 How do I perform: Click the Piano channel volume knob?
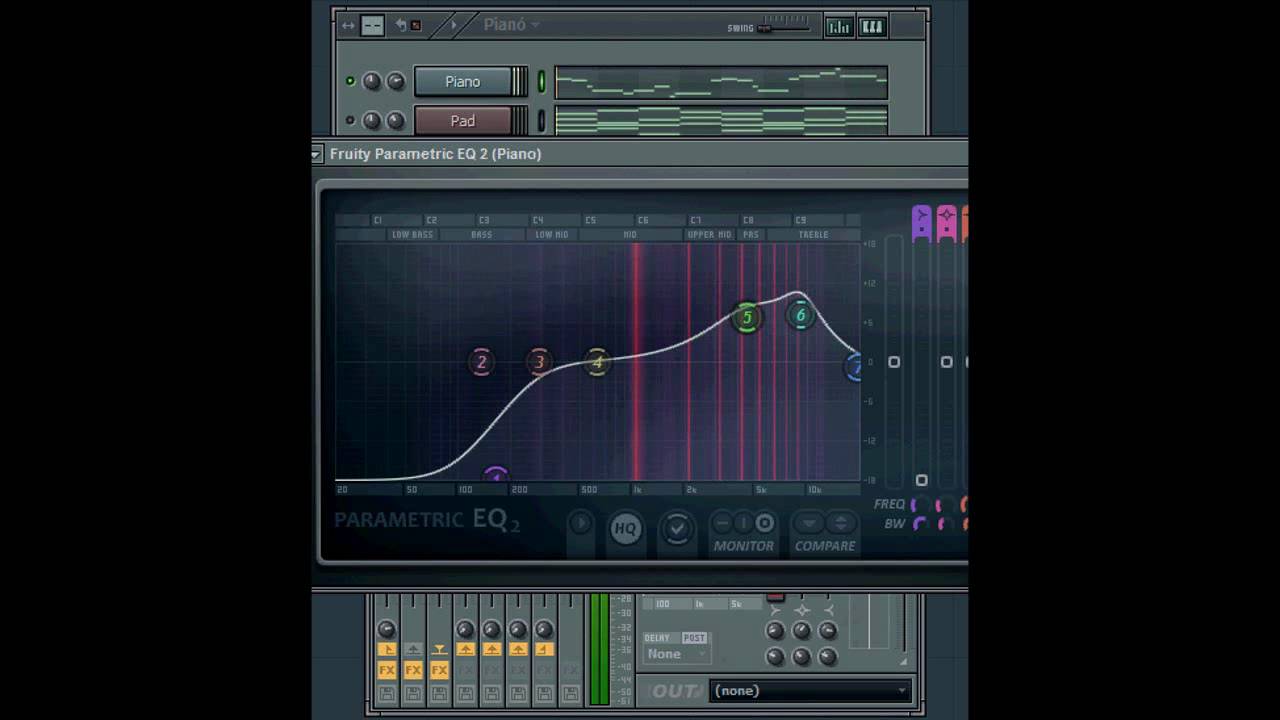click(396, 82)
